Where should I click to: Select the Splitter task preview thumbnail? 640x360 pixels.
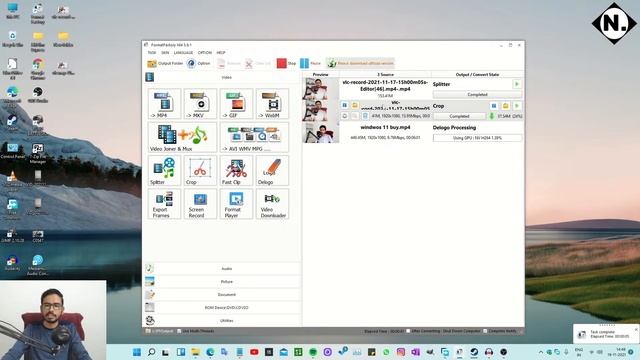coord(321,89)
